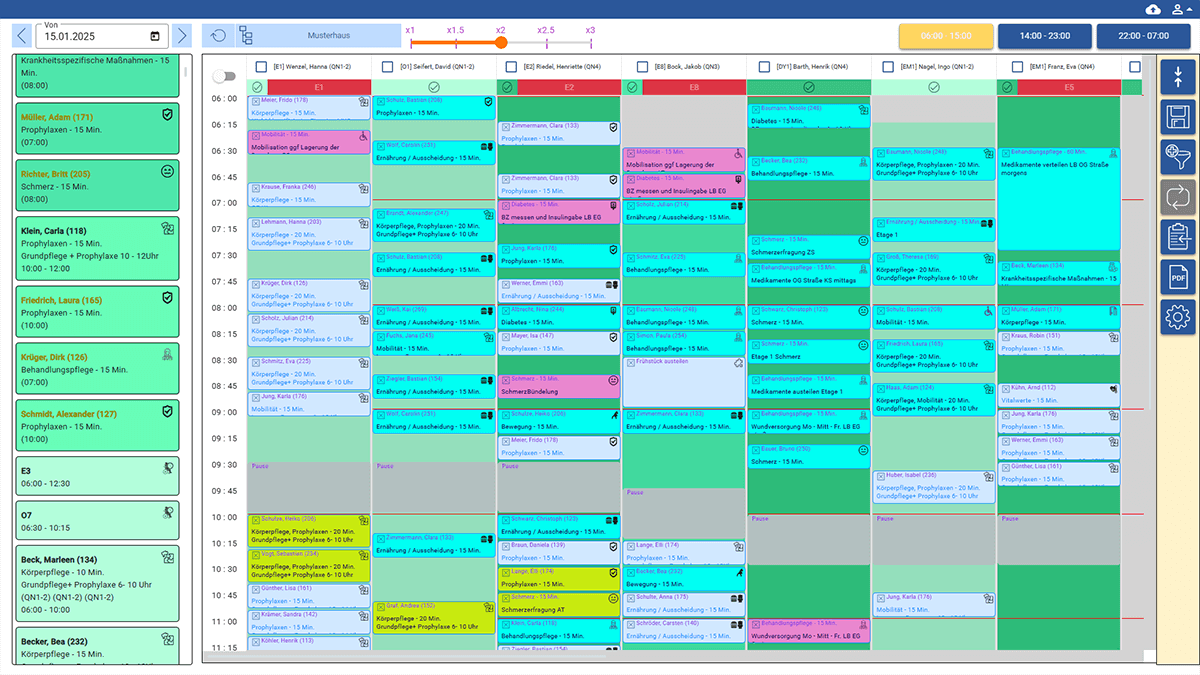
Task: Open settings via the gear icon
Action: [1178, 317]
